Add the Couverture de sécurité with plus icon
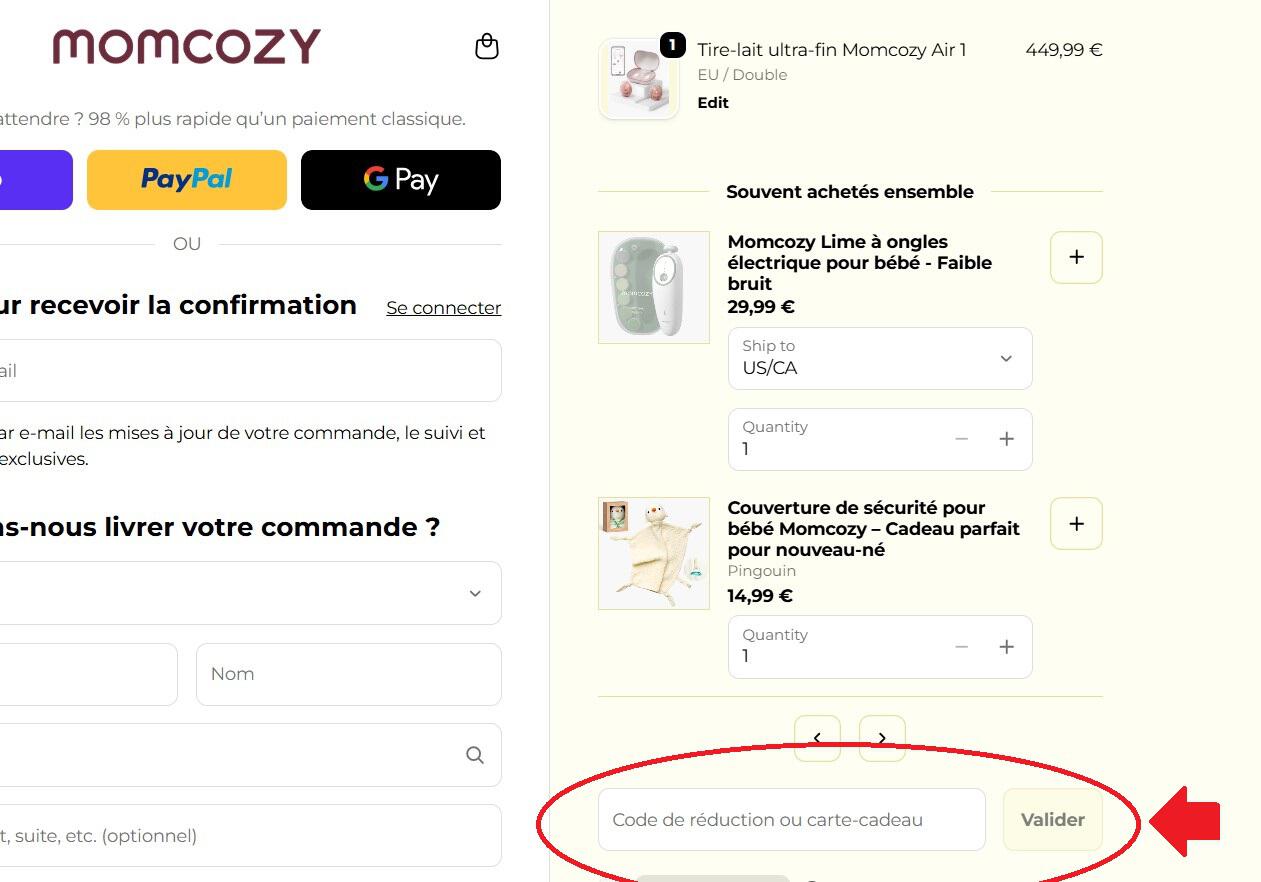This screenshot has height=882, width=1261. click(1075, 523)
